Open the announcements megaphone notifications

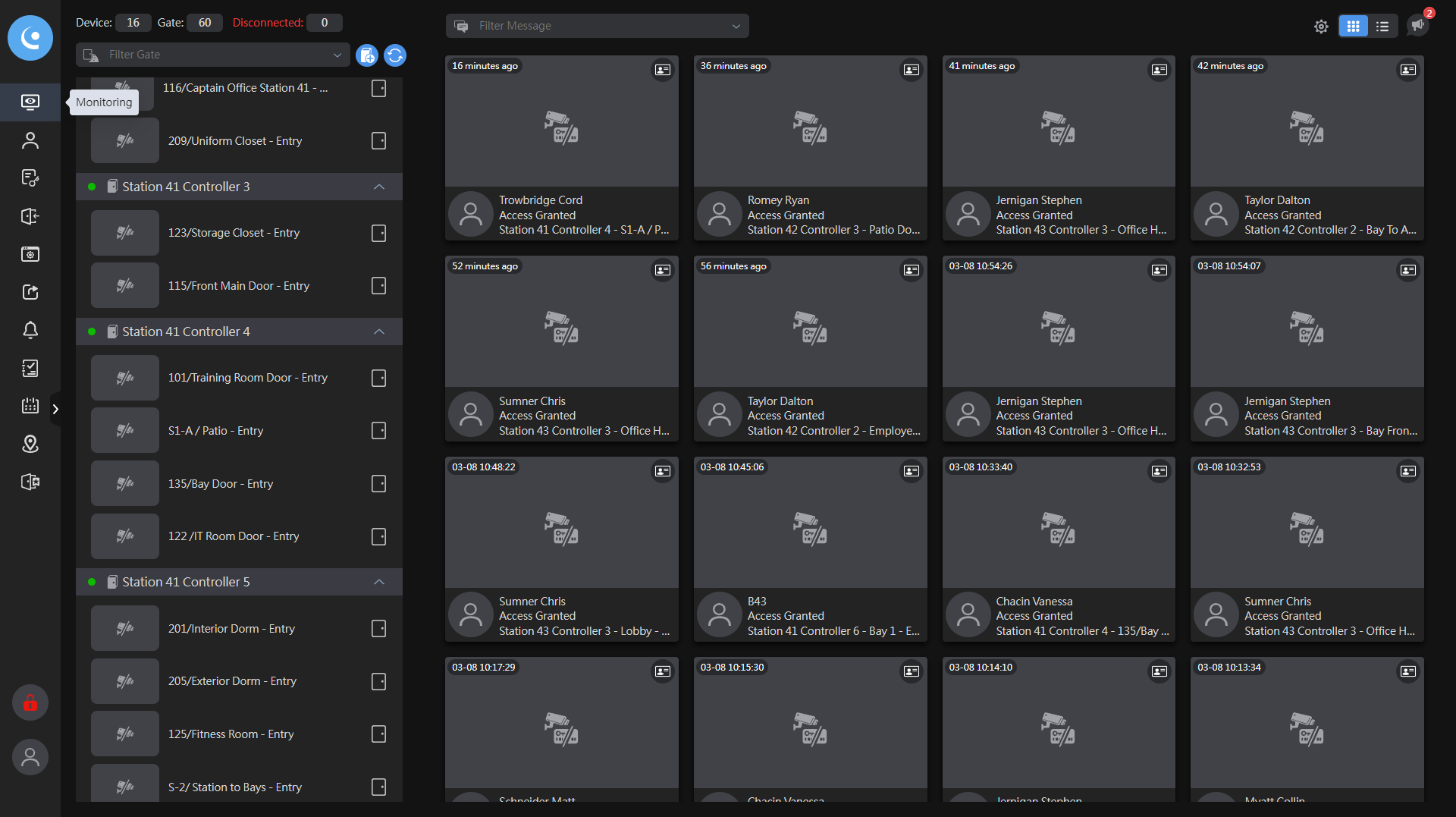1417,25
